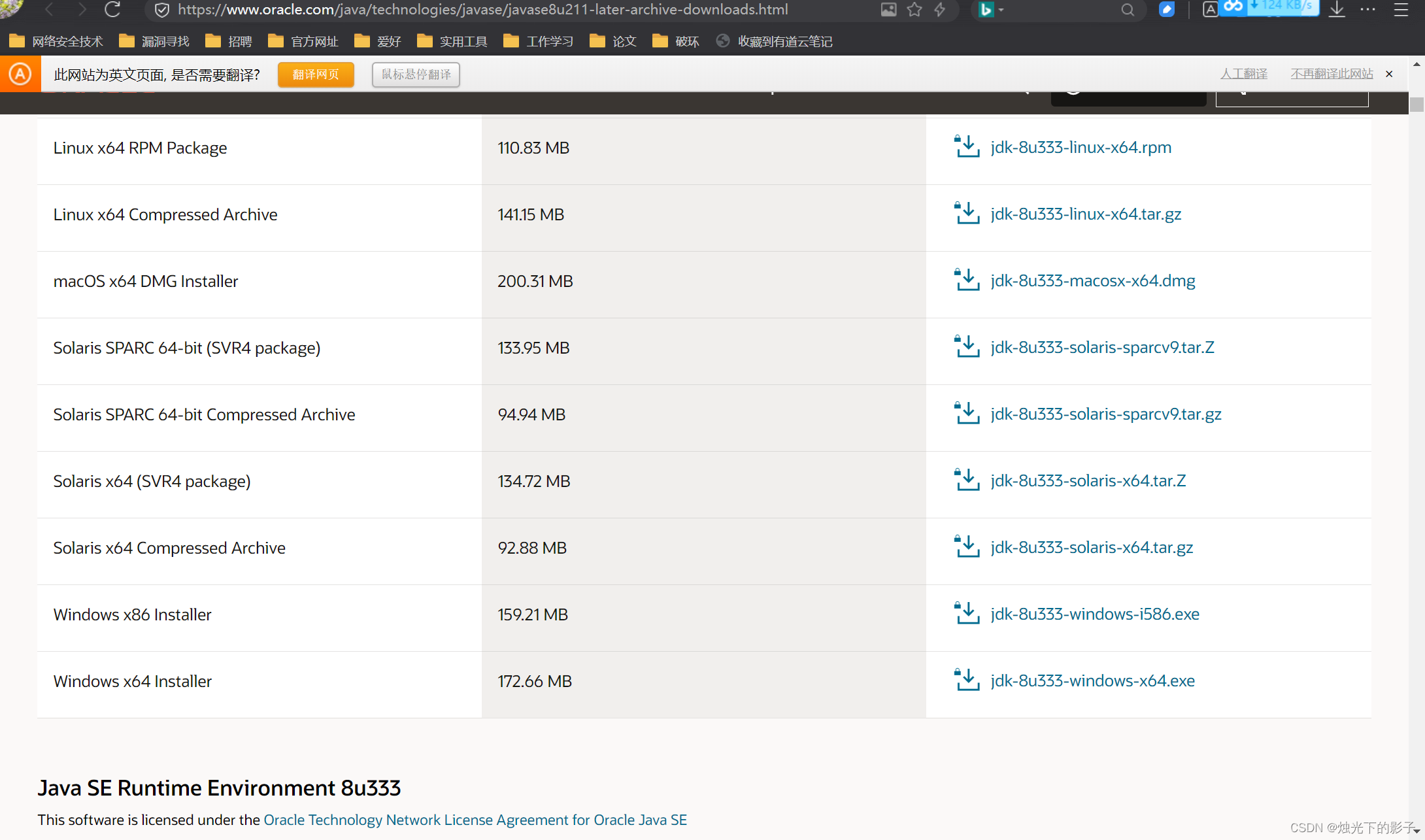1425x840 pixels.
Task: Click download icon beside solaris-sparcv9.tar.Z
Action: point(967,346)
